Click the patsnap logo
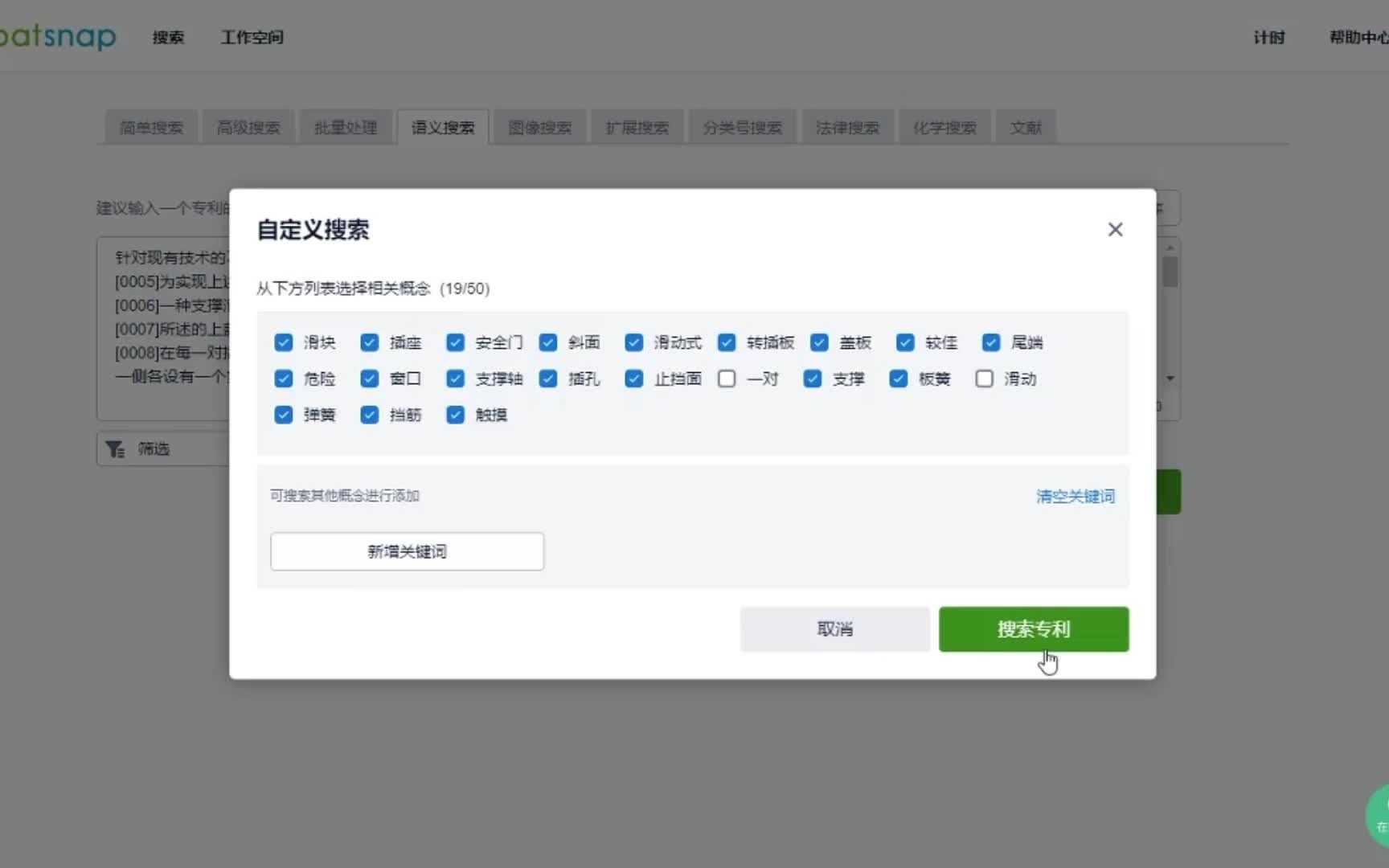 (58, 36)
